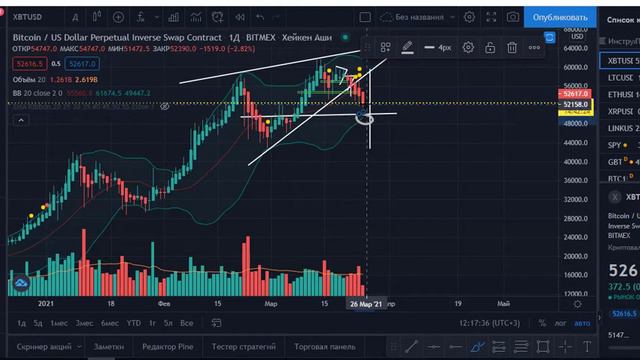Click the 12:17:36 (UTC+3) timezone clock
Image resolution: width=640 pixels, height=360 pixels.
coord(489,323)
